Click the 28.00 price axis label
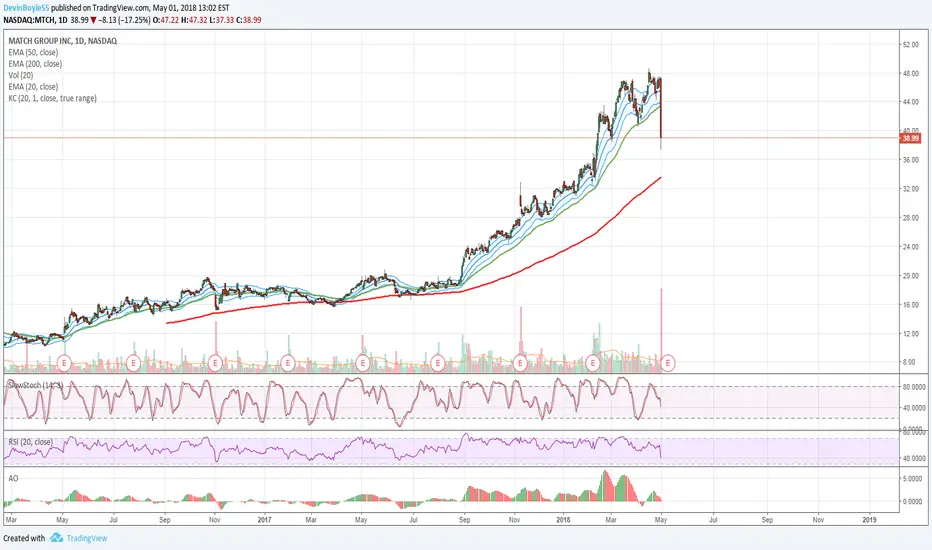The image size is (932, 550). (911, 218)
